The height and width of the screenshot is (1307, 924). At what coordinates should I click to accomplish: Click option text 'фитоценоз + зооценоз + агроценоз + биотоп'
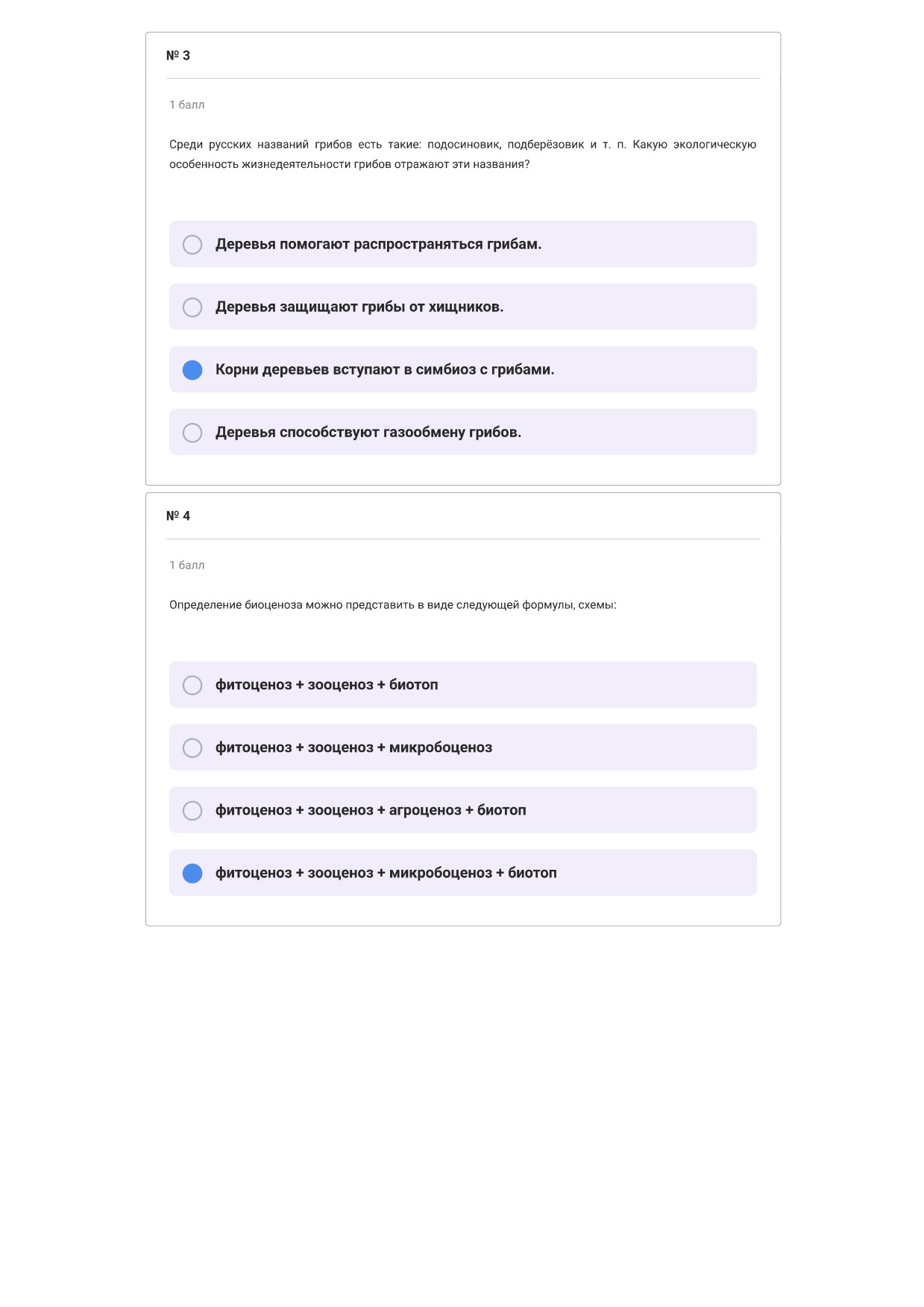pyautogui.click(x=371, y=809)
